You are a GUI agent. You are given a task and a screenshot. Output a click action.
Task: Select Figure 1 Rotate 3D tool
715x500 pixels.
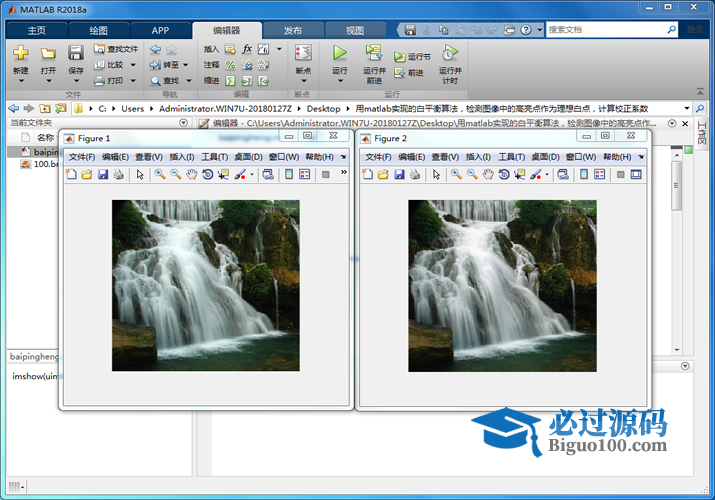[207, 174]
